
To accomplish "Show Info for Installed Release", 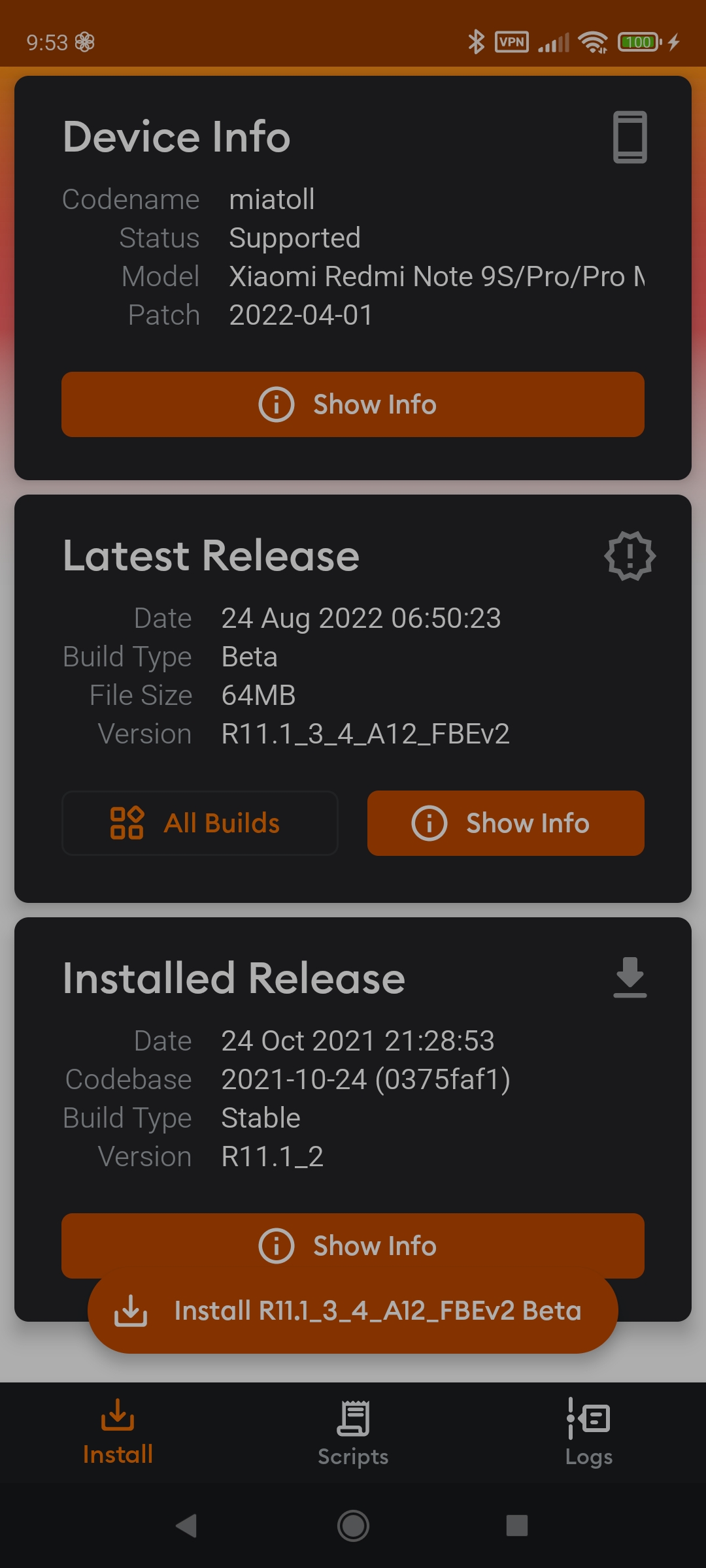I will [x=353, y=1245].
